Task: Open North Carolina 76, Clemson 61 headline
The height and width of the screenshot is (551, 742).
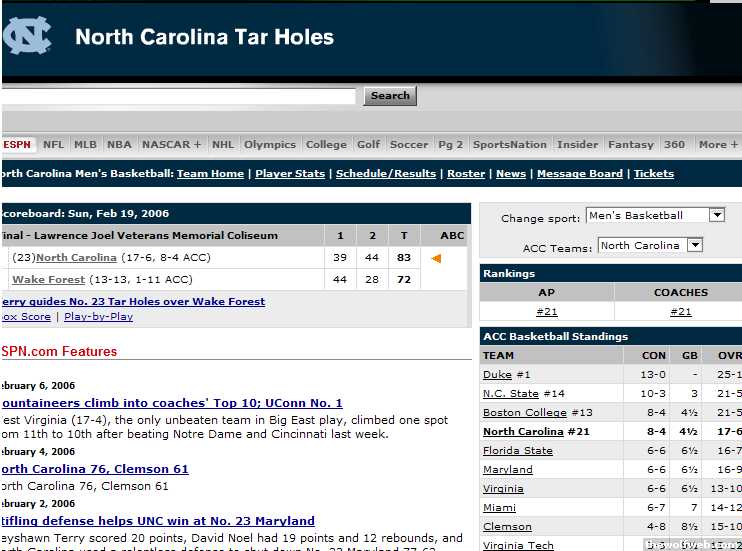Action: [x=94, y=468]
